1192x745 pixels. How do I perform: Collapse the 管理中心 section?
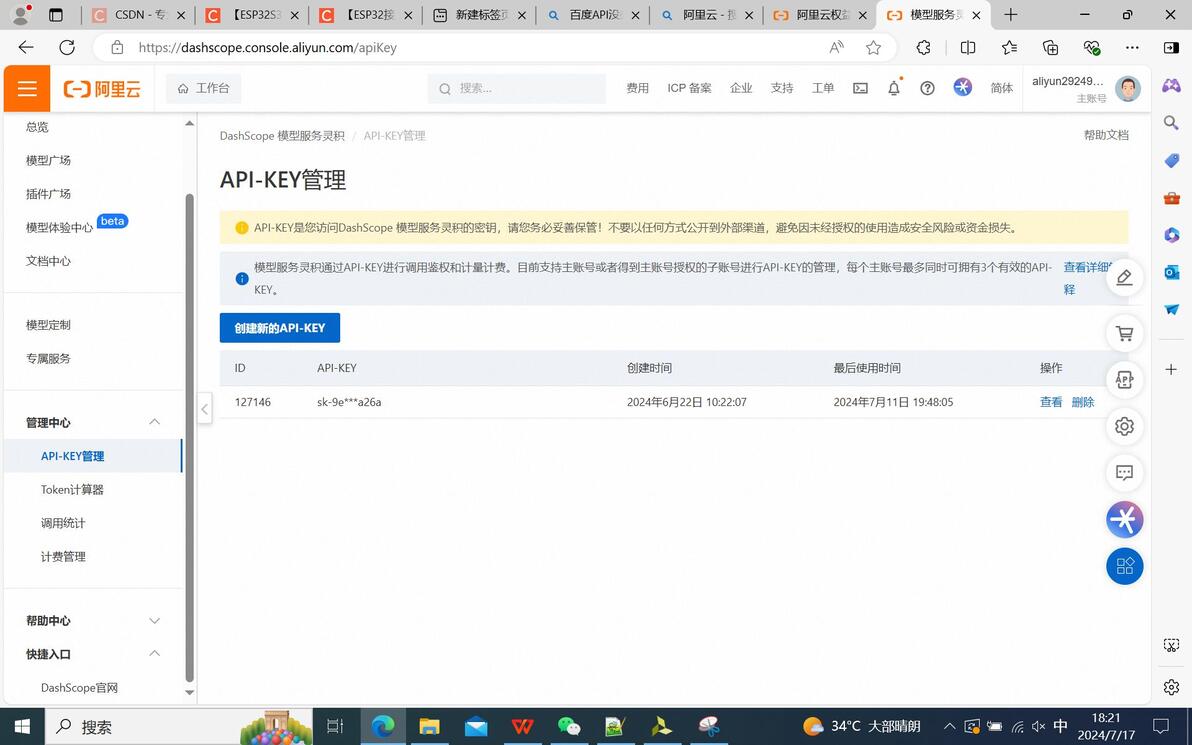(x=154, y=422)
